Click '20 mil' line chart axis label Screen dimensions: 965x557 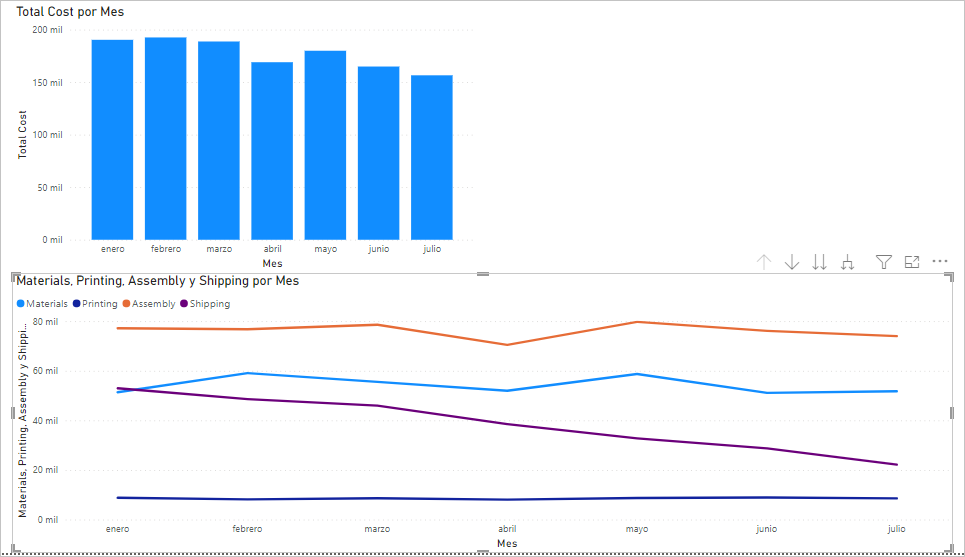tap(46, 470)
